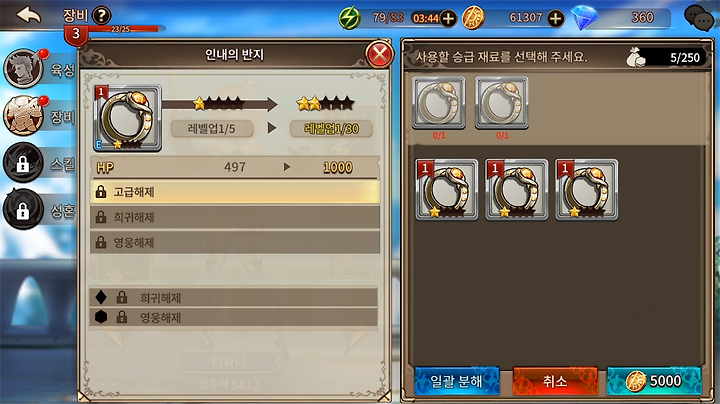Open the 장비 help question mark
Screen dimensions: 720x404
pyautogui.click(x=101, y=16)
